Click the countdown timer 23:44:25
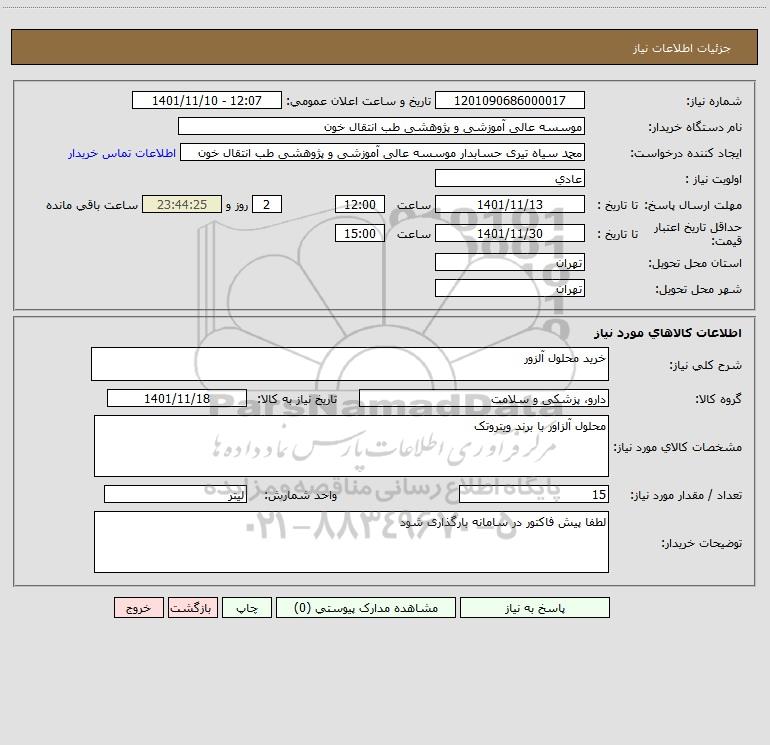This screenshot has height=745, width=770. pyautogui.click(x=182, y=204)
